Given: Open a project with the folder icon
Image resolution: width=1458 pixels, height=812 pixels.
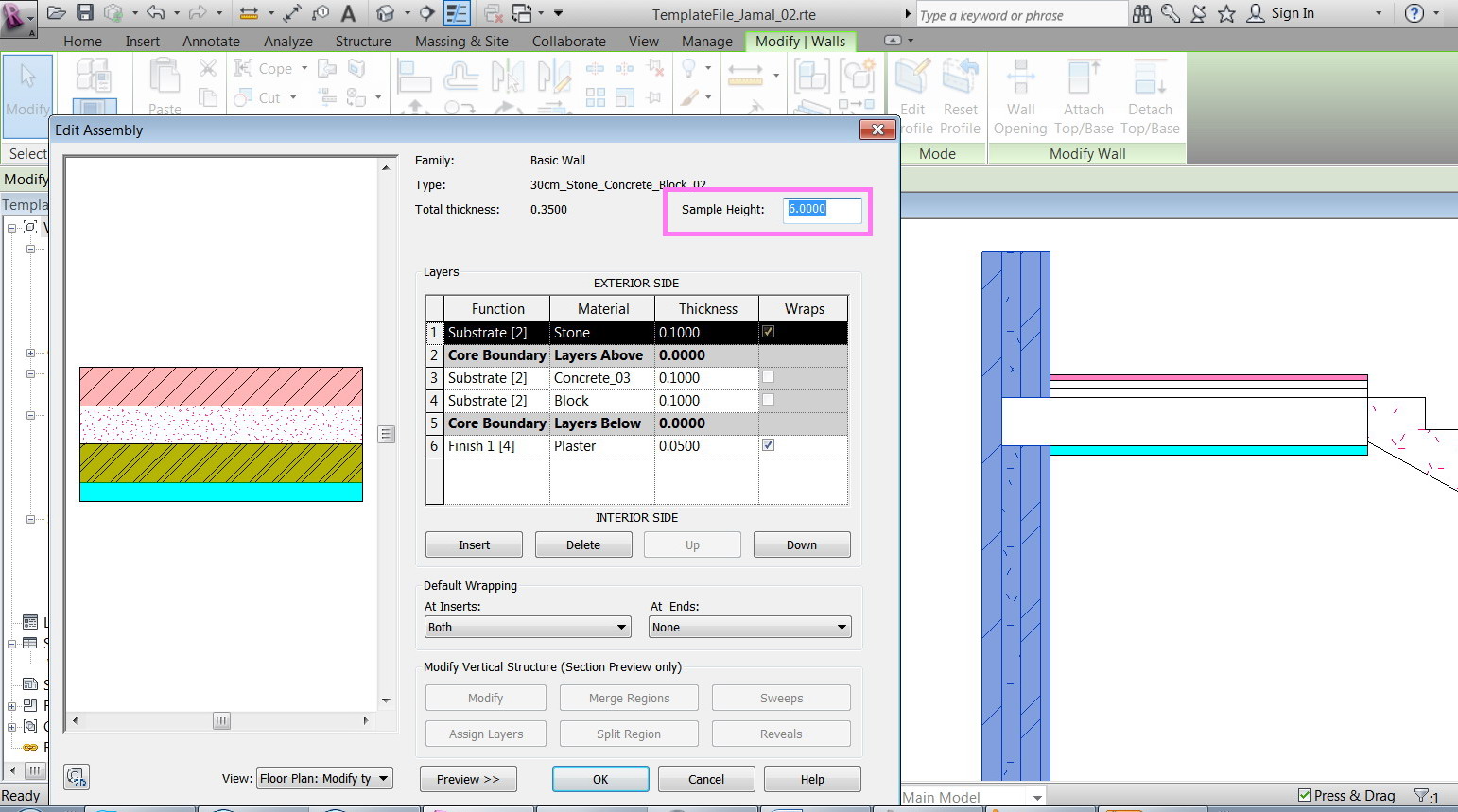Looking at the screenshot, I should pyautogui.click(x=56, y=13).
